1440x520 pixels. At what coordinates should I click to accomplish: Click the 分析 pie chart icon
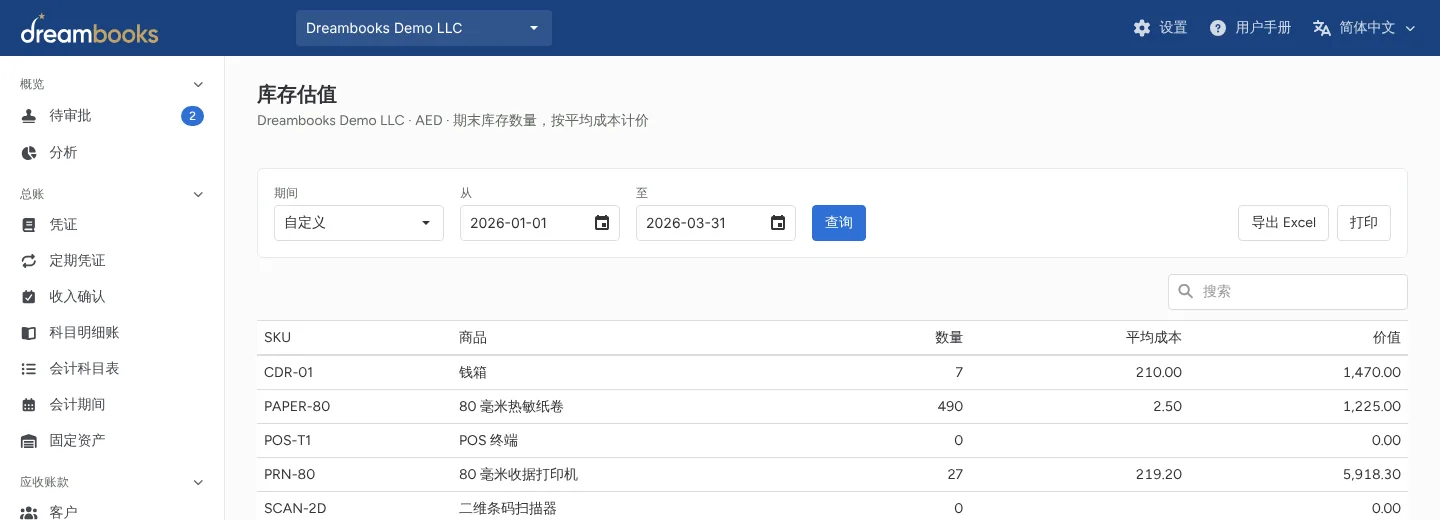[29, 153]
